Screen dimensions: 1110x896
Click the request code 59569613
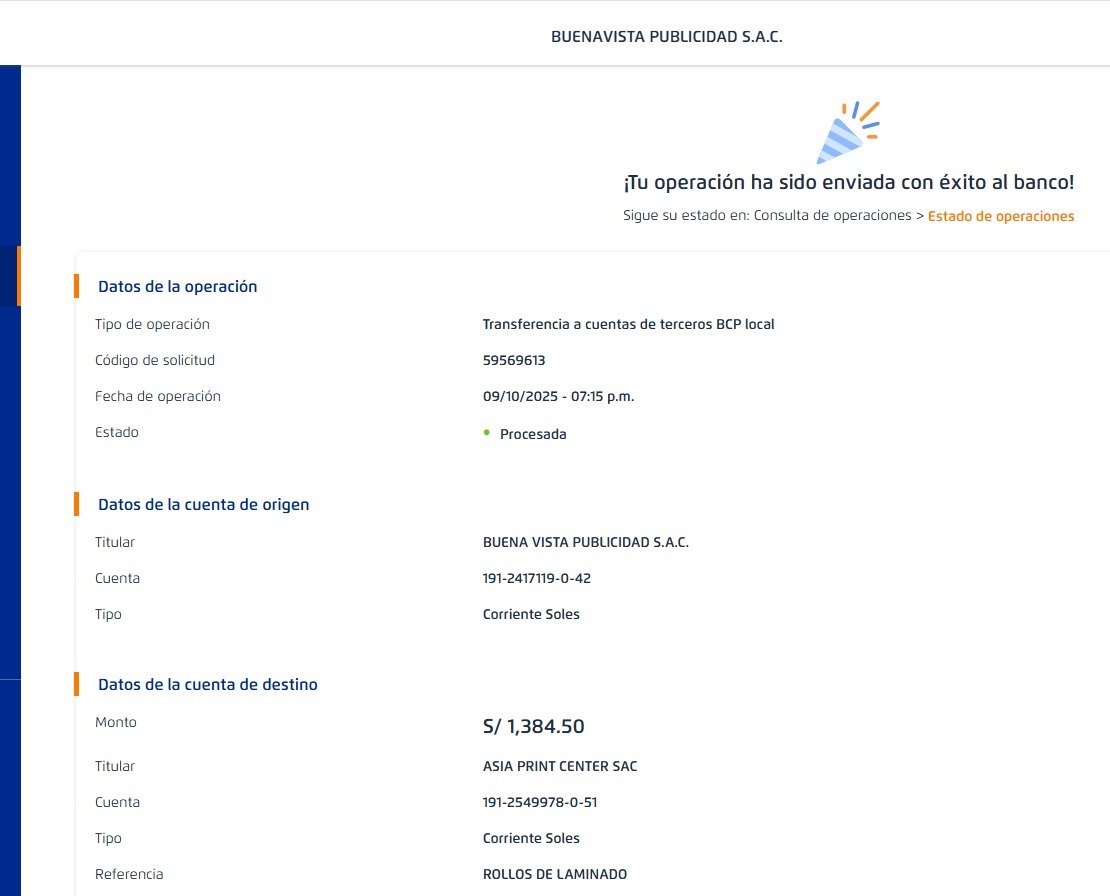point(514,361)
